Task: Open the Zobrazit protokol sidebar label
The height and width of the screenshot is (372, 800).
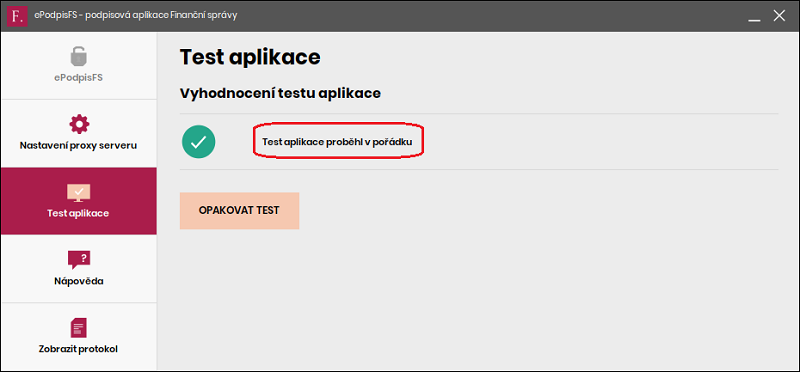Action: (x=79, y=350)
